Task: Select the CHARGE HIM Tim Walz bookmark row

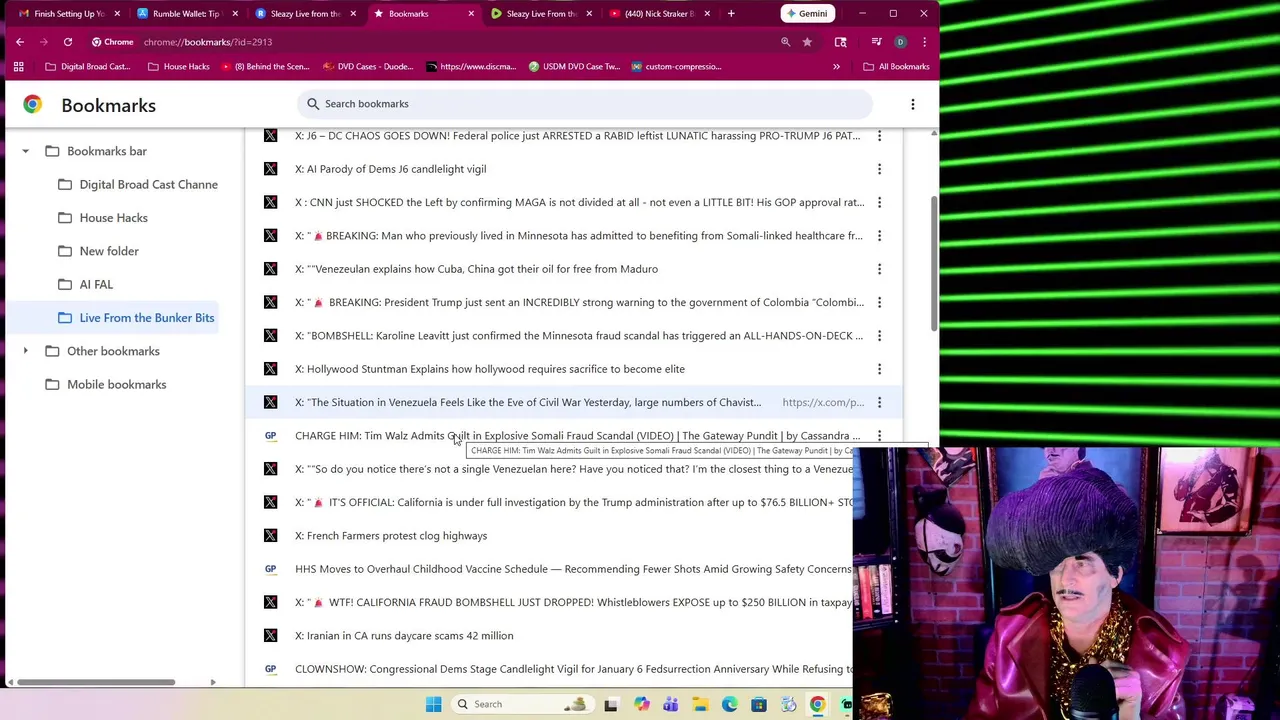Action: point(573,436)
